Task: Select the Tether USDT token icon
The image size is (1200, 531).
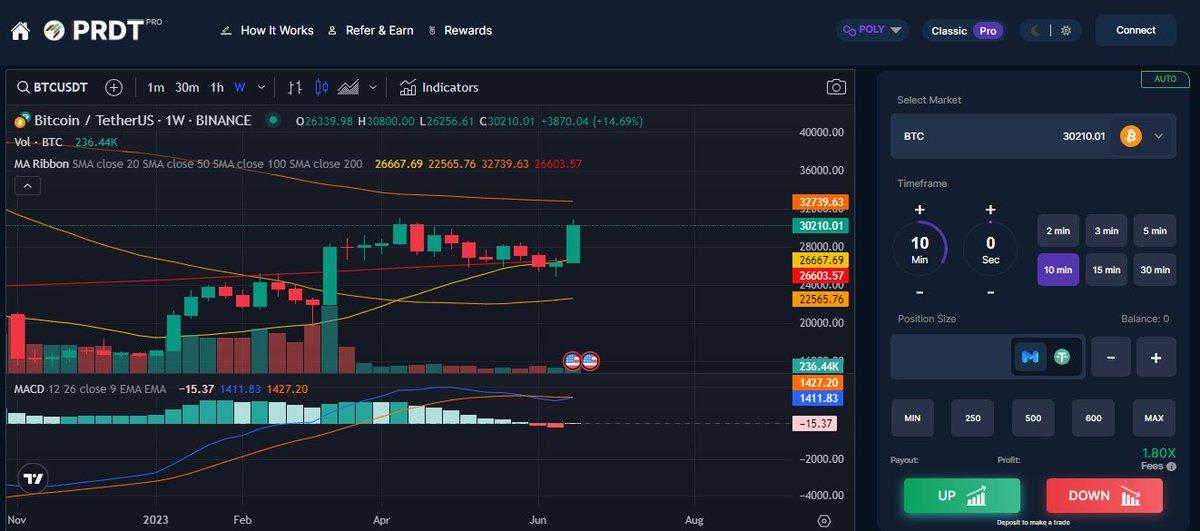Action: [1060, 356]
